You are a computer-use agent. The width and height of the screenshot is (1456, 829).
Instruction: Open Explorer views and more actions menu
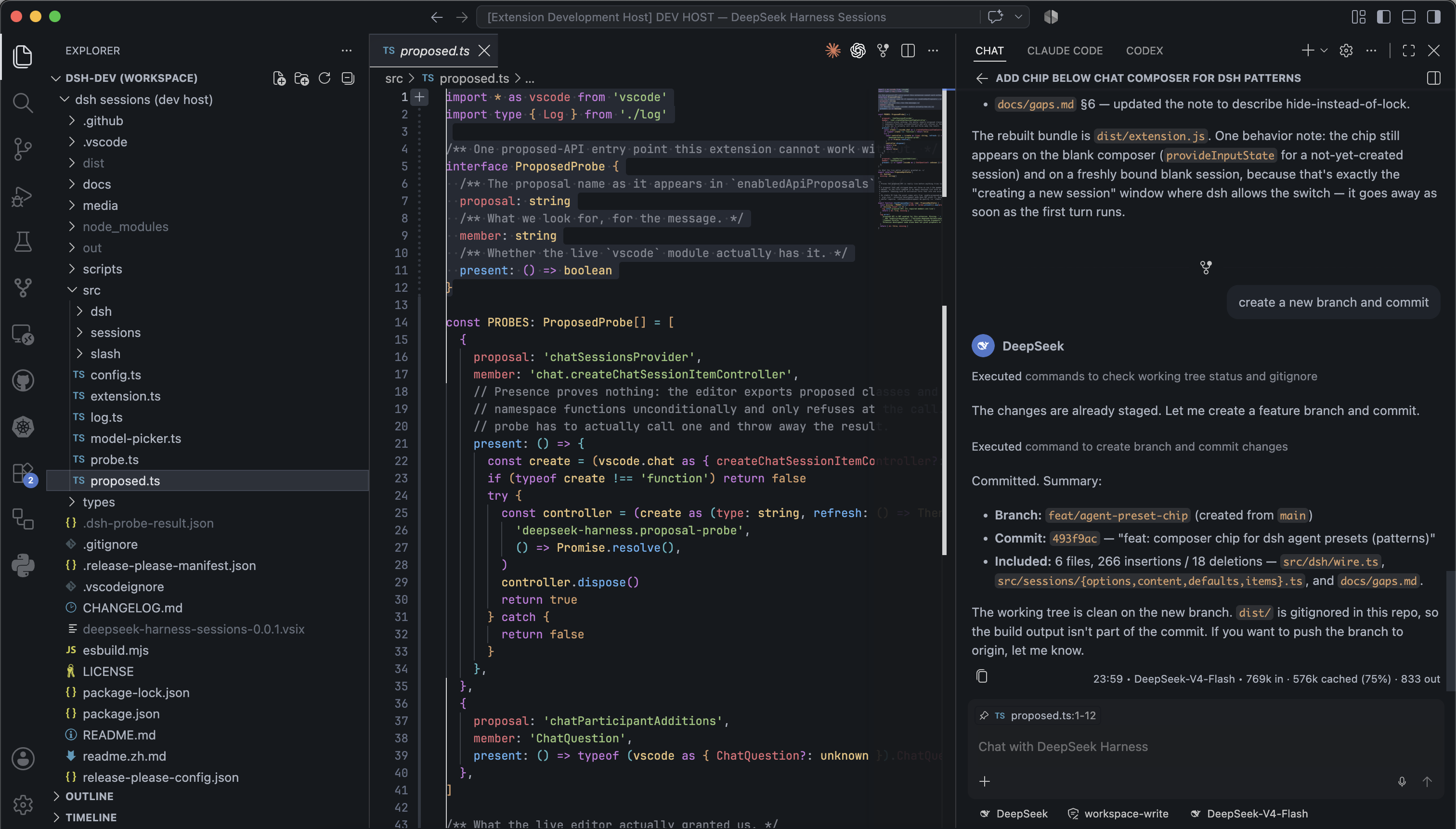346,51
